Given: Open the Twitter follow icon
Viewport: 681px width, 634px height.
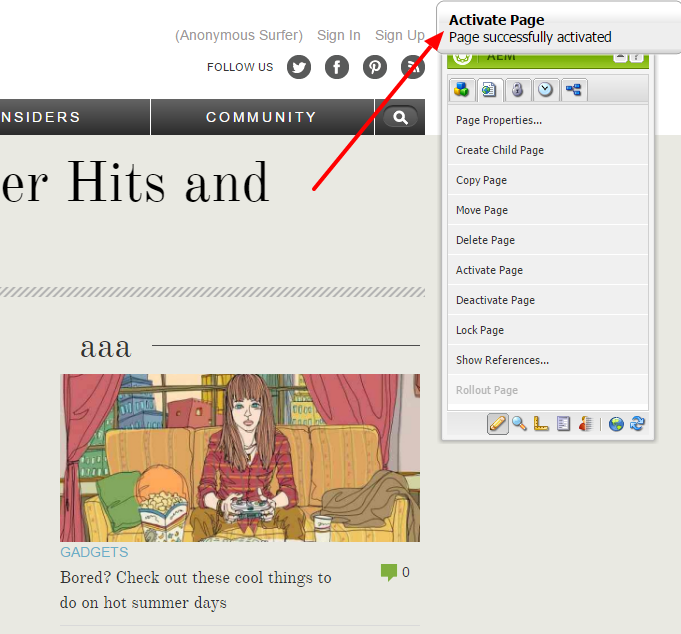Looking at the screenshot, I should click(x=299, y=67).
